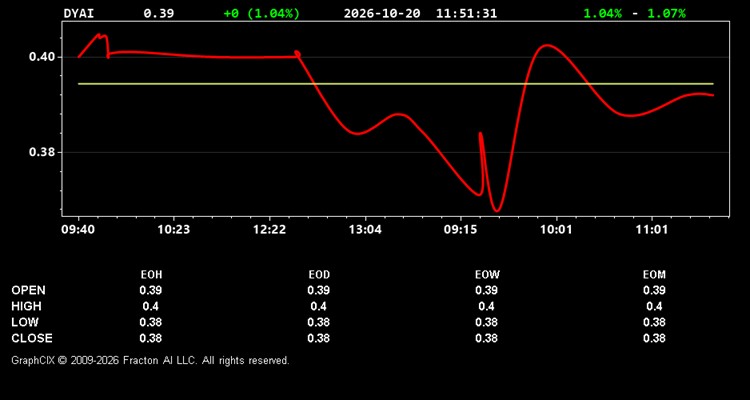
Task: Click the OPEN value in the EOH column
Action: (x=151, y=290)
